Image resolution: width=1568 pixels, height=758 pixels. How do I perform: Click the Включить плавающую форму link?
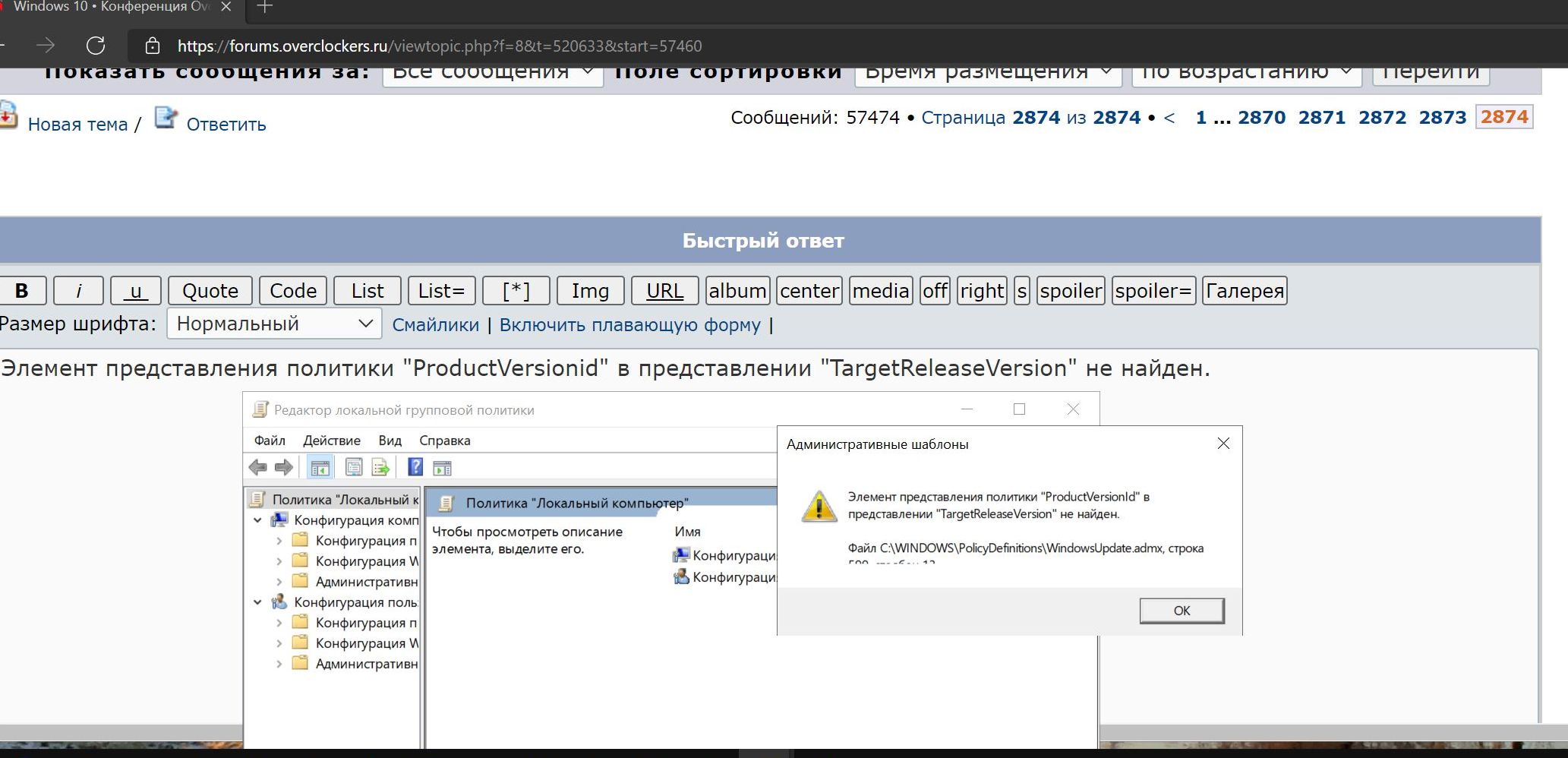tap(630, 325)
